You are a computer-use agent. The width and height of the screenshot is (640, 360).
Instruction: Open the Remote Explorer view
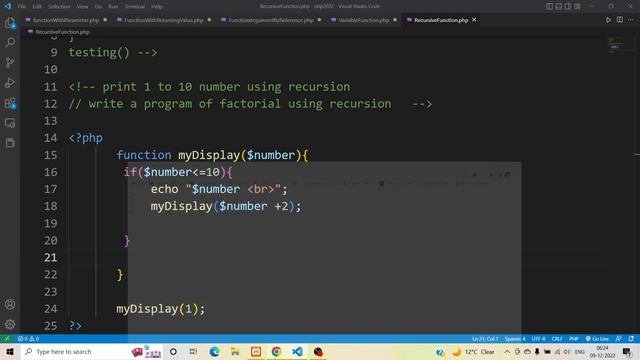point(10,123)
